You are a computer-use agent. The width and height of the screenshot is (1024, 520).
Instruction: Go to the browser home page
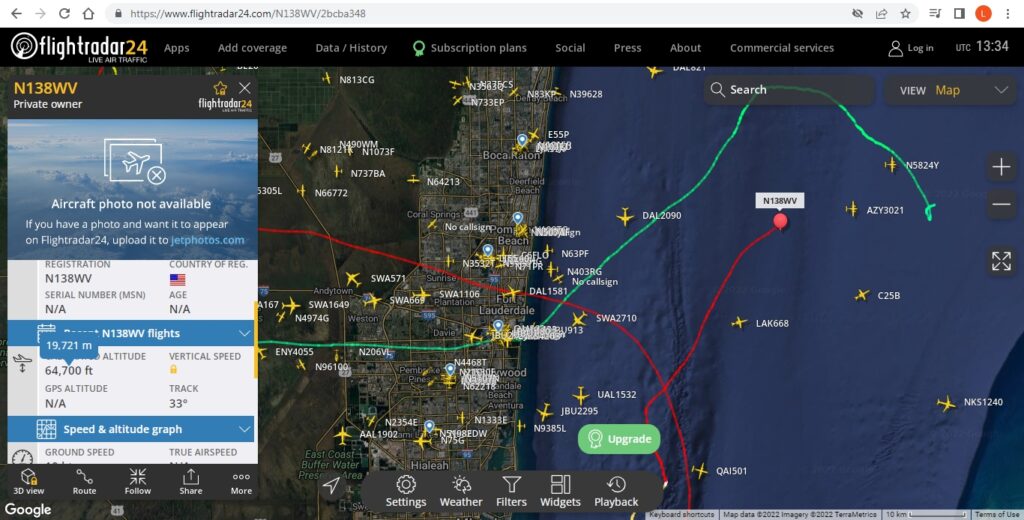point(88,13)
